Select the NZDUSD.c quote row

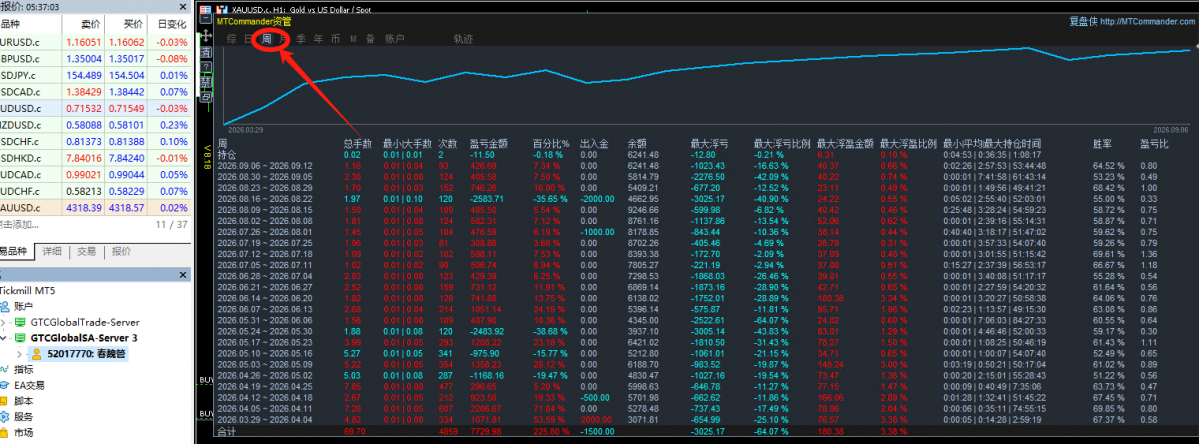(x=95, y=125)
